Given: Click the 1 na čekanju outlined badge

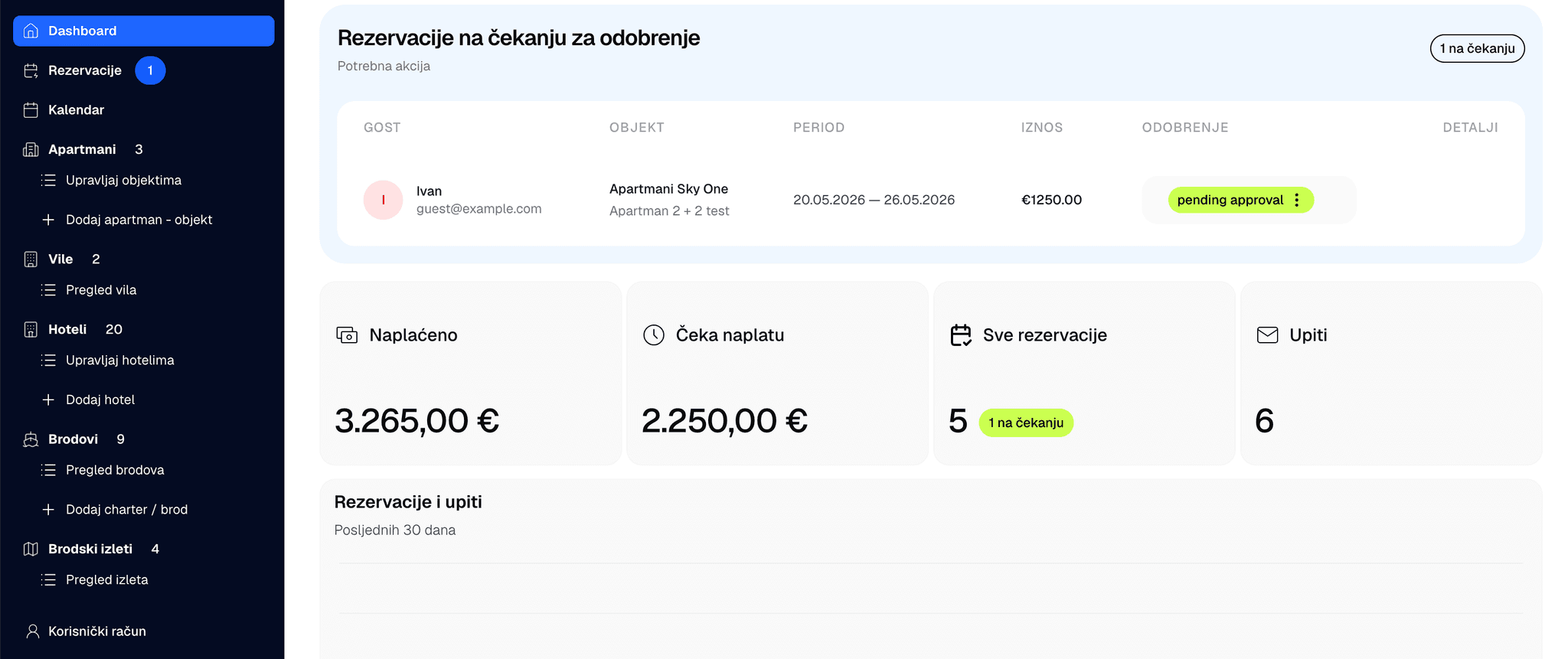Looking at the screenshot, I should [x=1477, y=48].
